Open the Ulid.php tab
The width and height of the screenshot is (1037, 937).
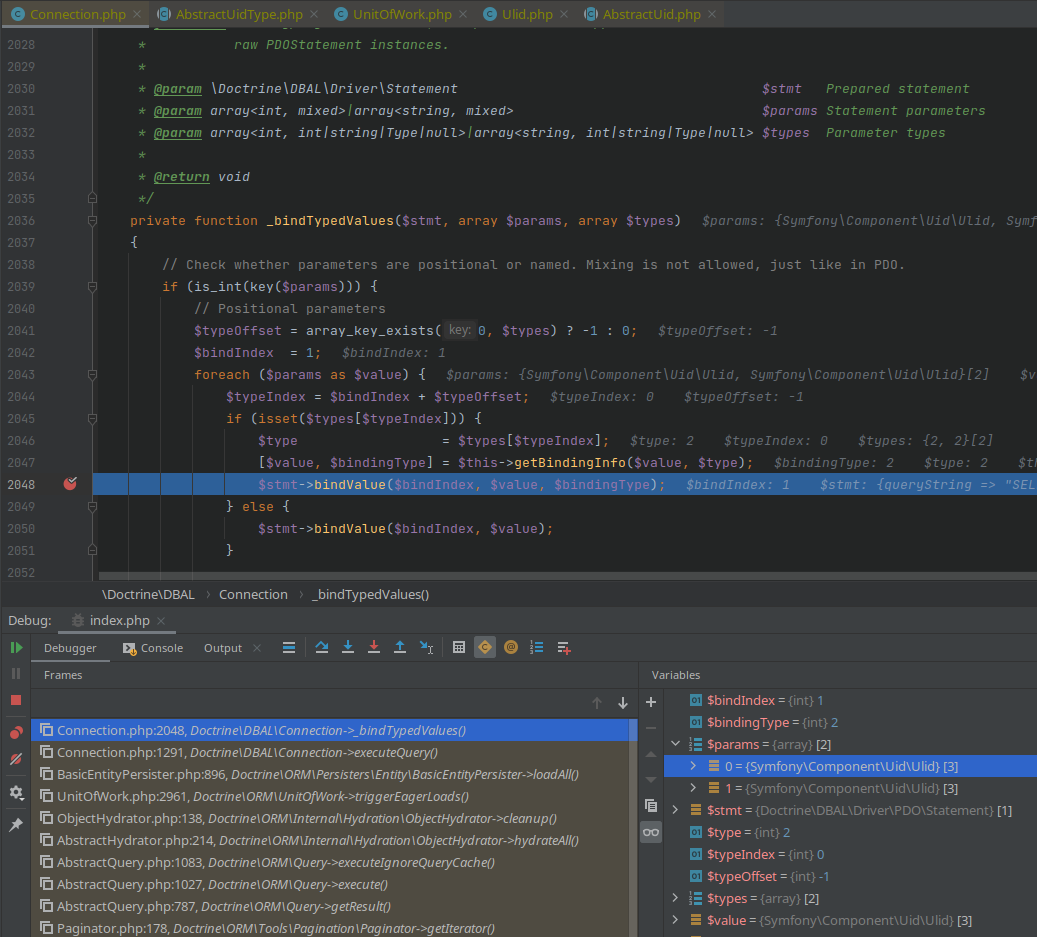[x=527, y=14]
